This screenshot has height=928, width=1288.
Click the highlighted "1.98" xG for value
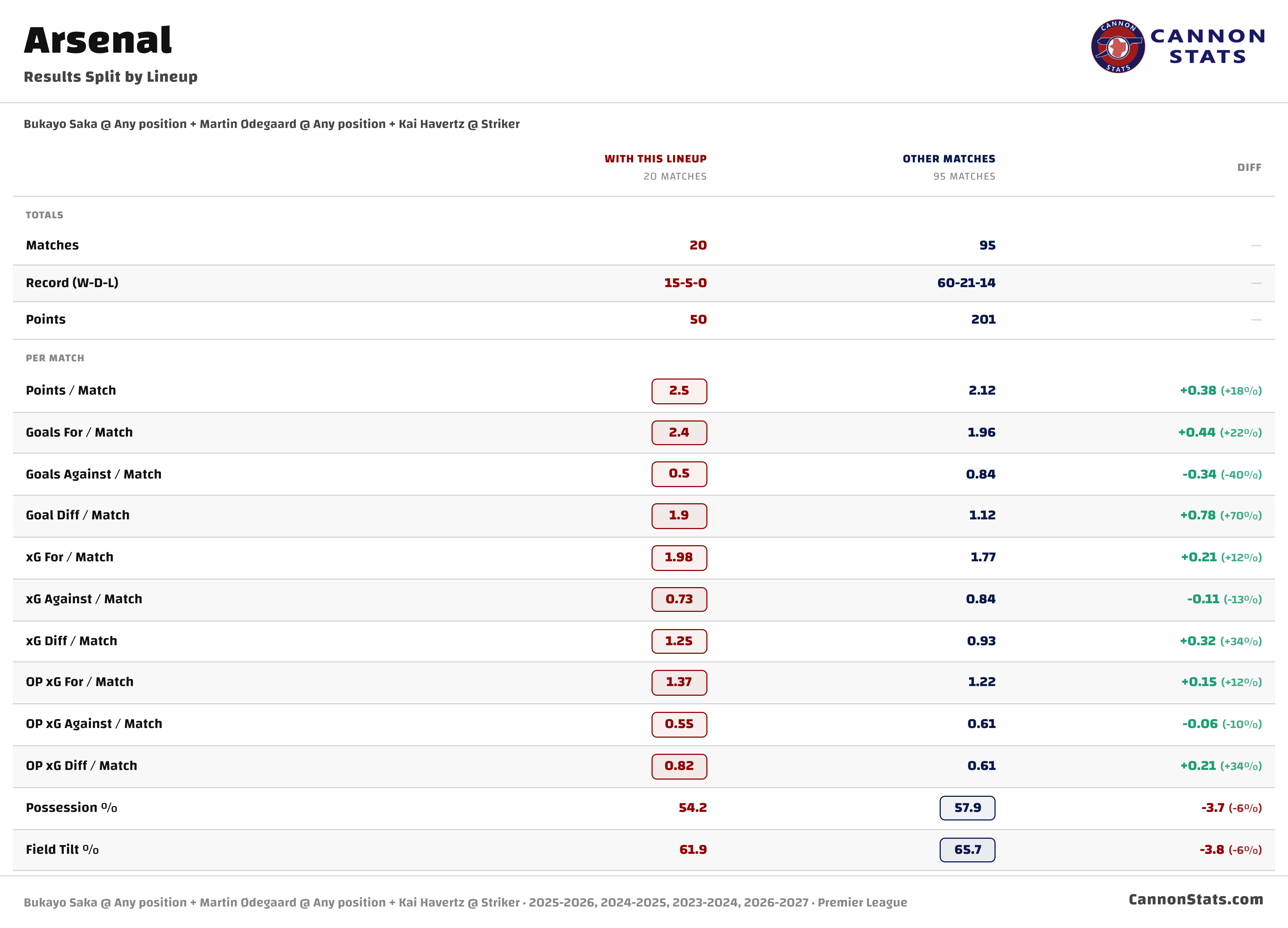pos(679,558)
